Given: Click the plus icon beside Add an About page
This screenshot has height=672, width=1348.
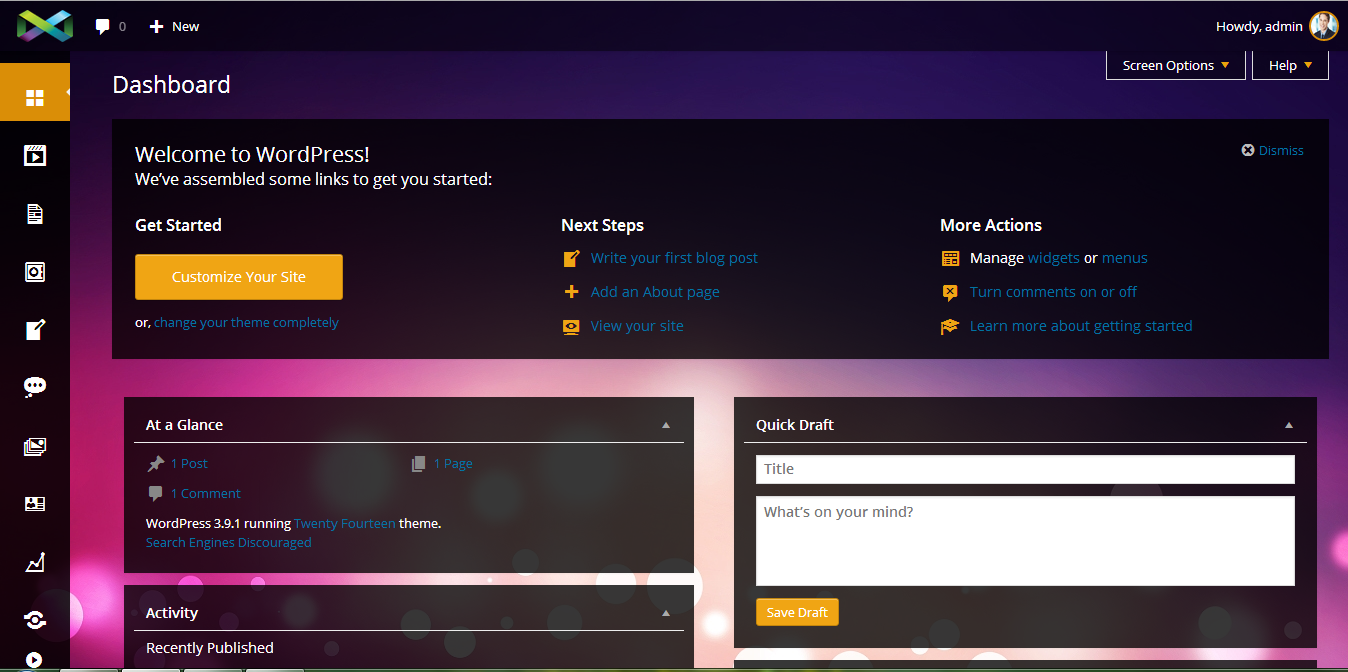Looking at the screenshot, I should [x=571, y=292].
